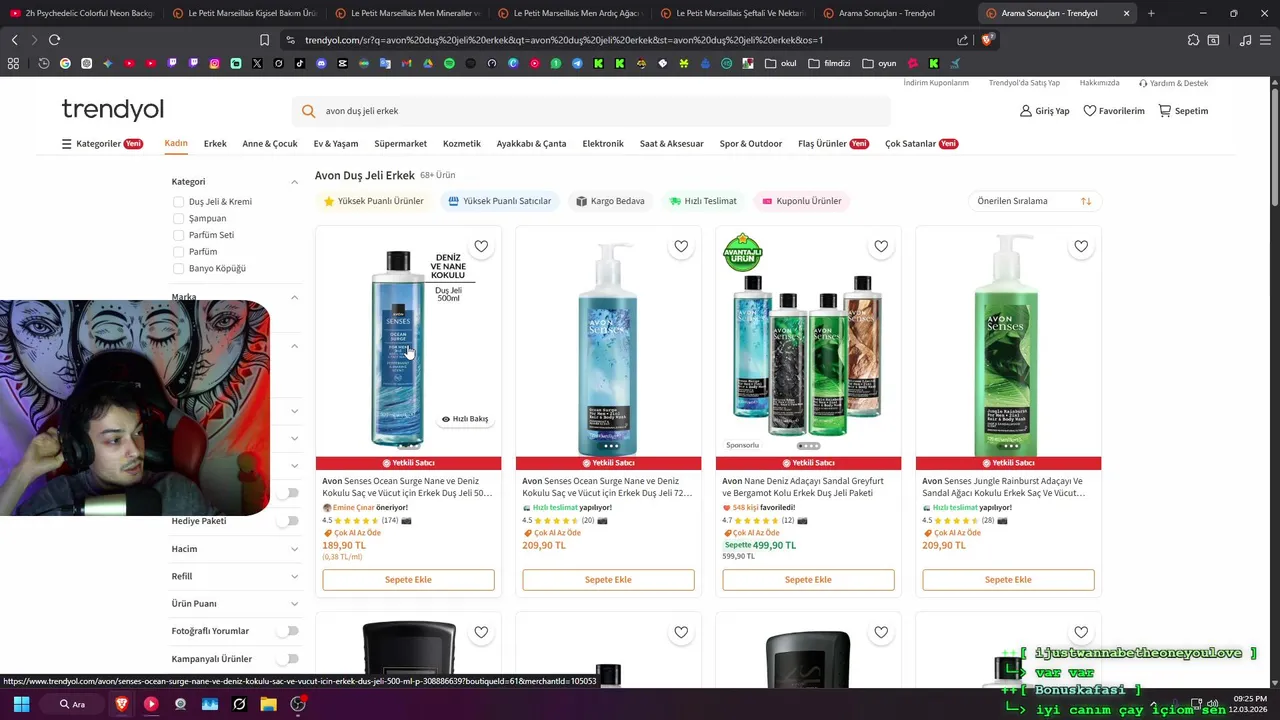The image size is (1280, 720).
Task: Check Parfüm Seti category
Action: (x=179, y=235)
